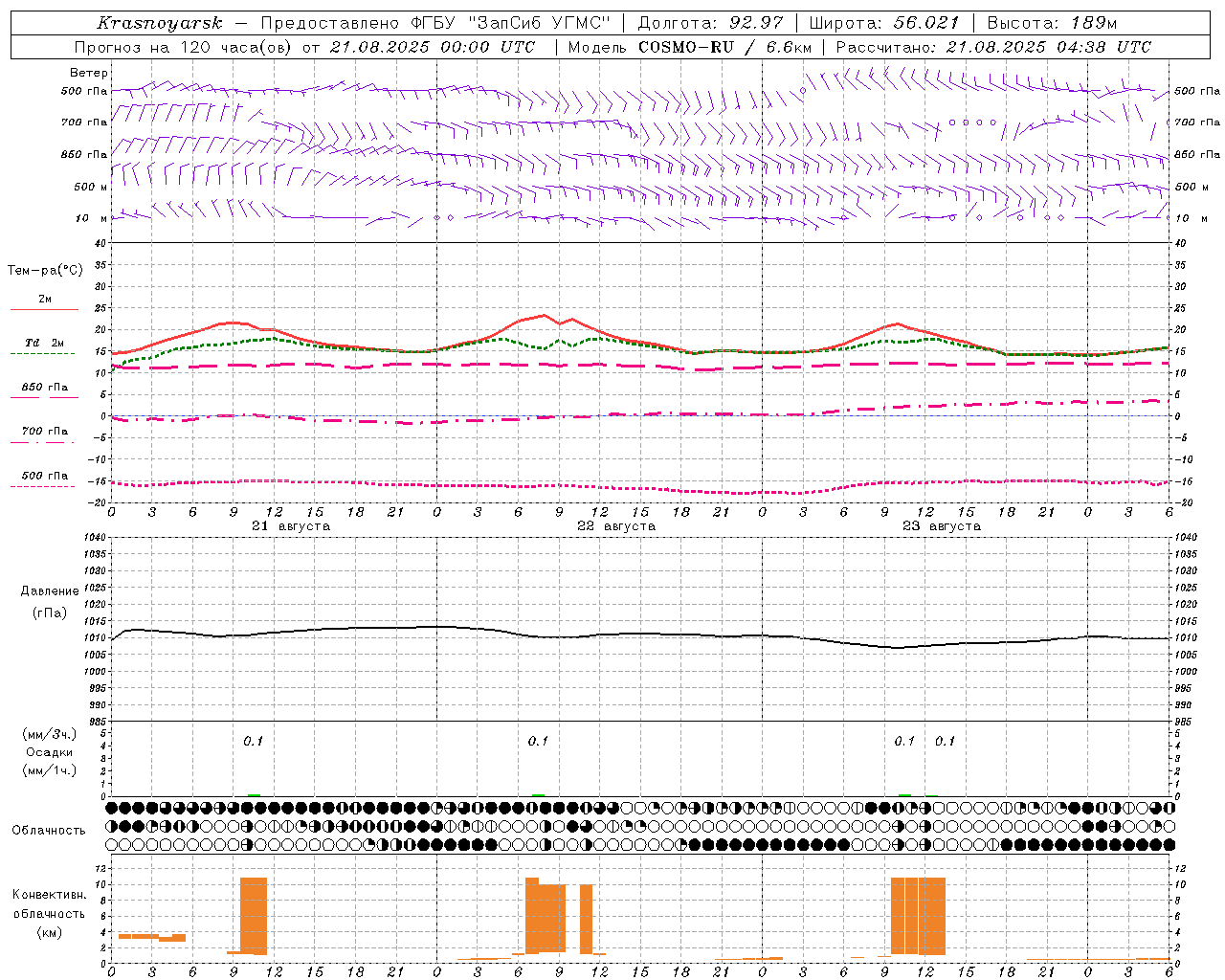The width and height of the screenshot is (1225, 980).
Task: Click the '21 августа' date label
Action: (x=291, y=526)
